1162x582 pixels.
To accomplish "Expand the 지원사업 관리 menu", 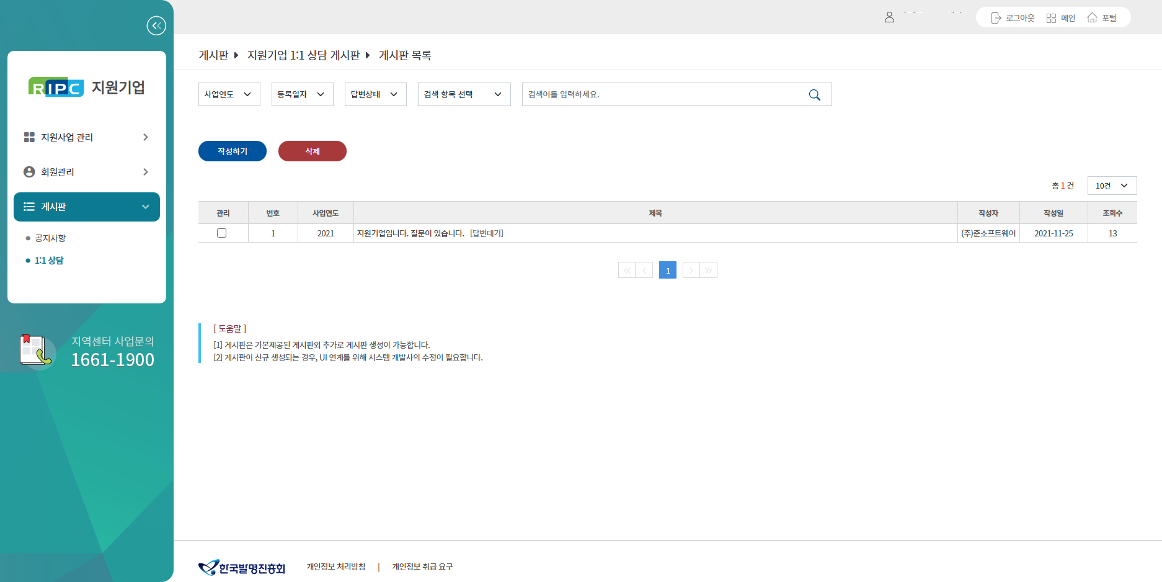I will click(x=86, y=137).
